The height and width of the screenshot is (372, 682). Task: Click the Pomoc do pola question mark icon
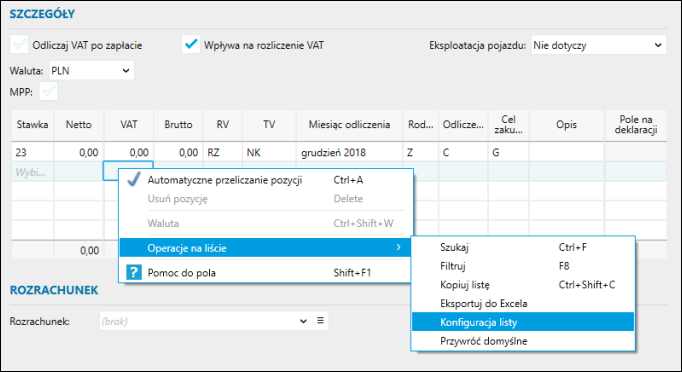click(134, 273)
